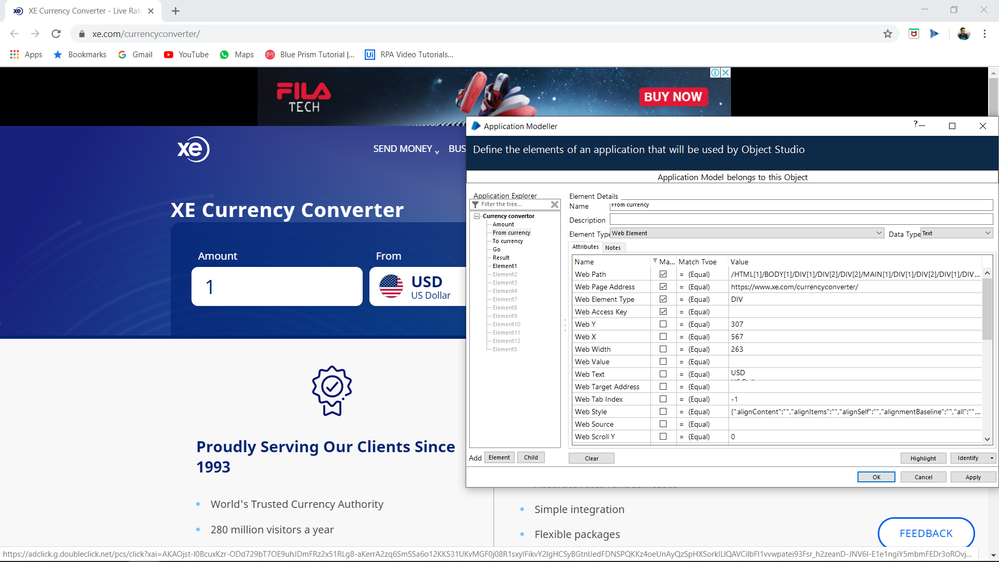Clear the Application Explorer tree filter
Viewport: 999px width, 562px height.
coord(554,205)
